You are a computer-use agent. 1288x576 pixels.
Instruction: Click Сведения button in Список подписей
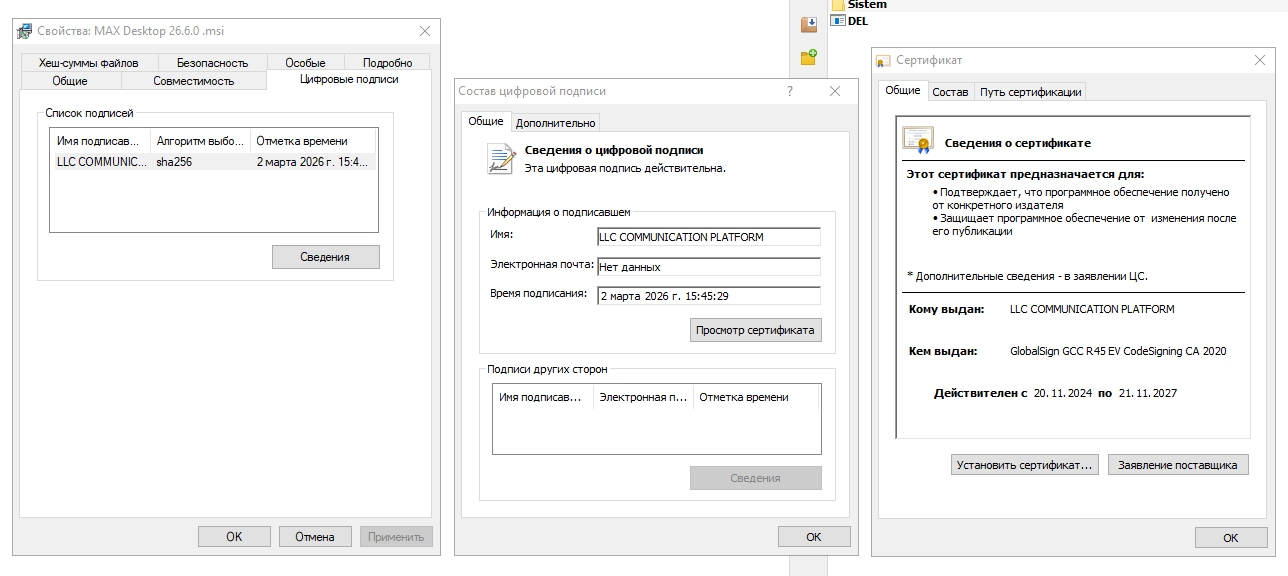(326, 257)
